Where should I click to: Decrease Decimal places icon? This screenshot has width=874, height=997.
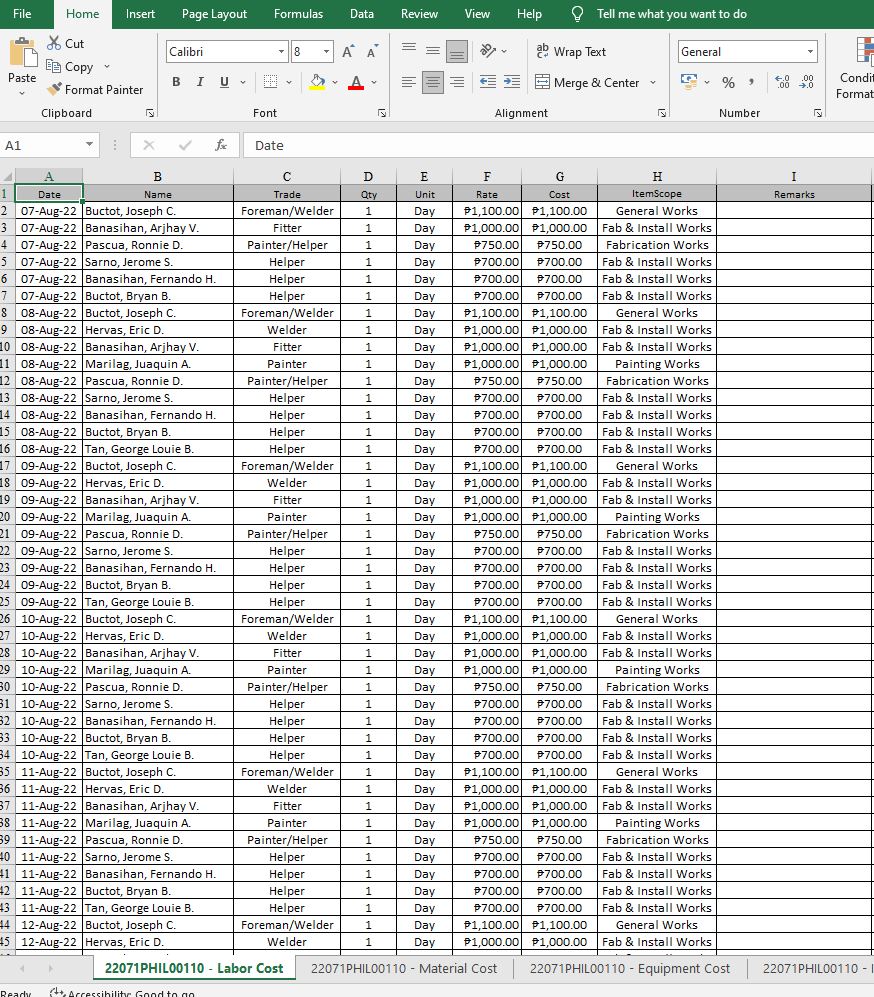[x=807, y=82]
